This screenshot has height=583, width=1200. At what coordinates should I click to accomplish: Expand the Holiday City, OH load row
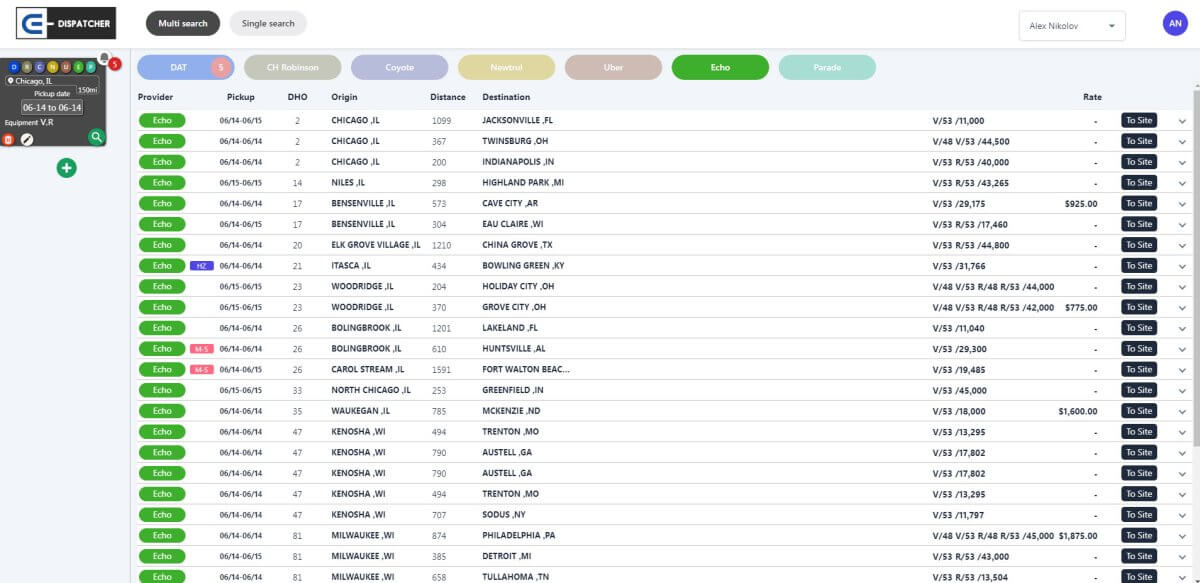(x=1182, y=287)
